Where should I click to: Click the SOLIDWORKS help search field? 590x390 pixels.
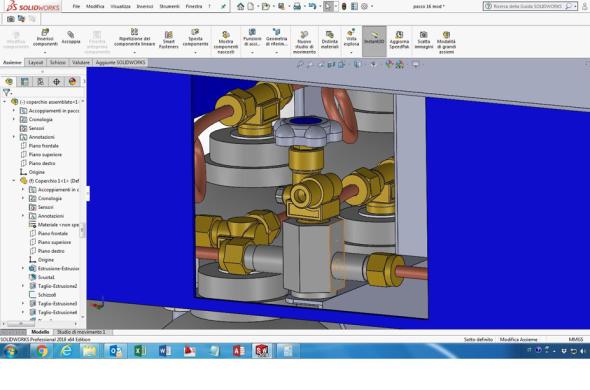530,6
